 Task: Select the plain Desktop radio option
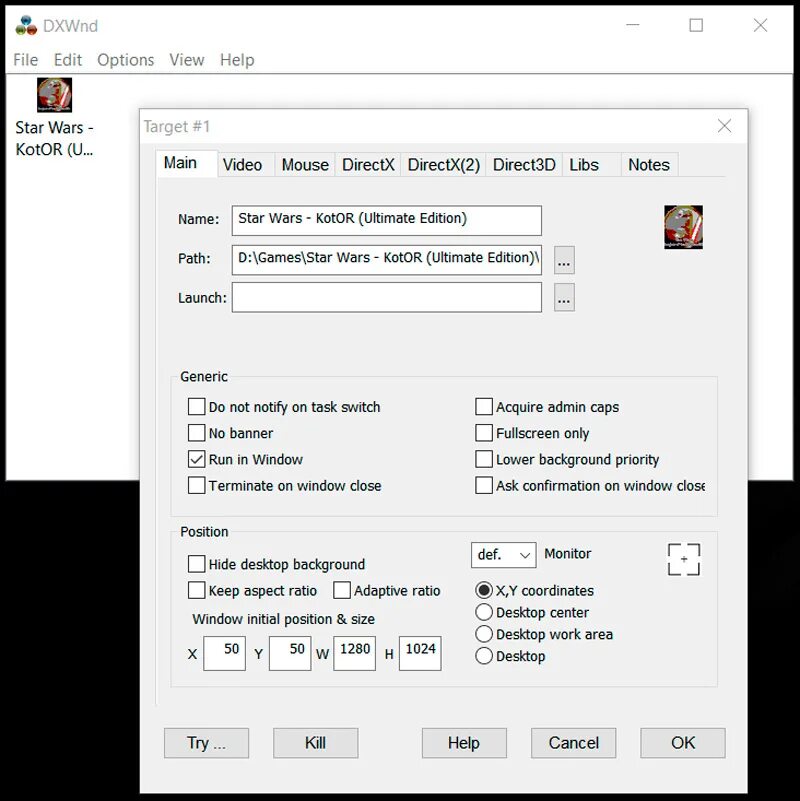484,656
